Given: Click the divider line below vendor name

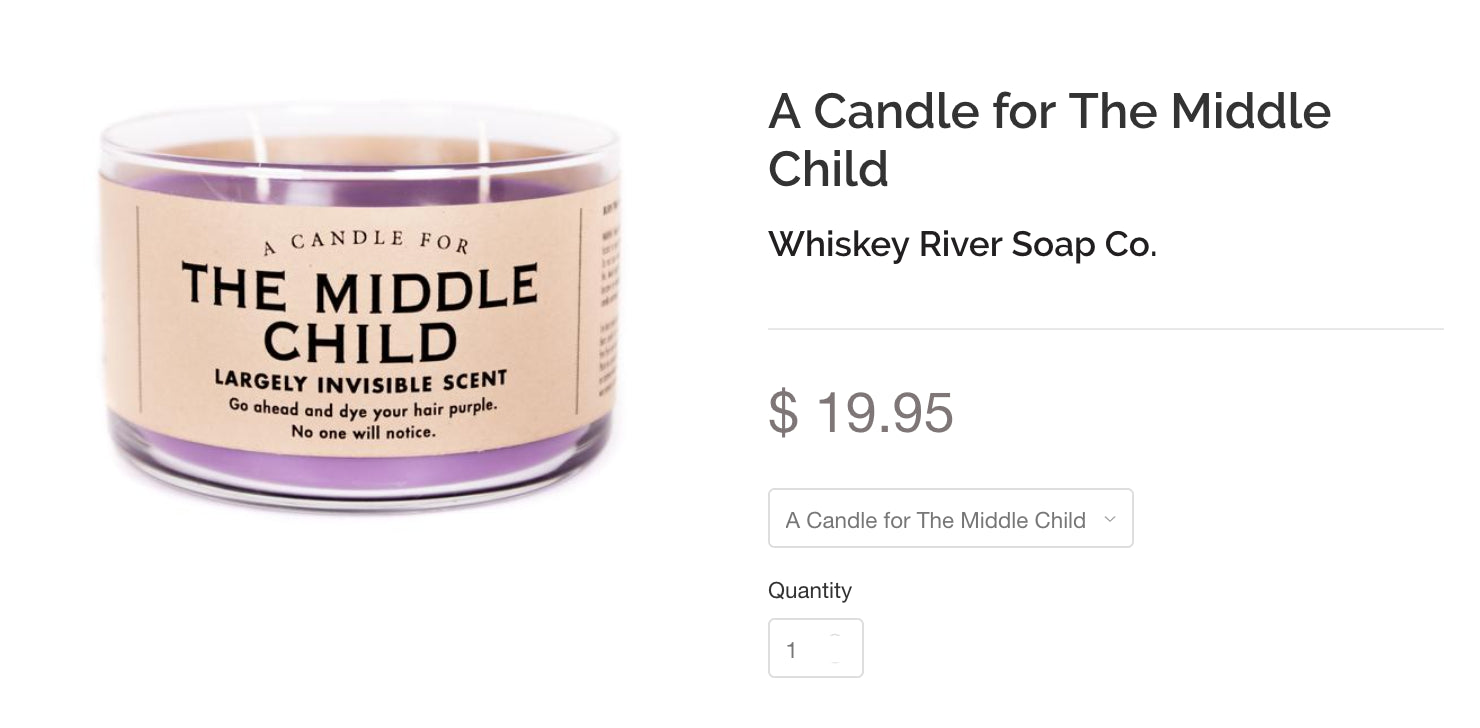Looking at the screenshot, I should 1105,329.
